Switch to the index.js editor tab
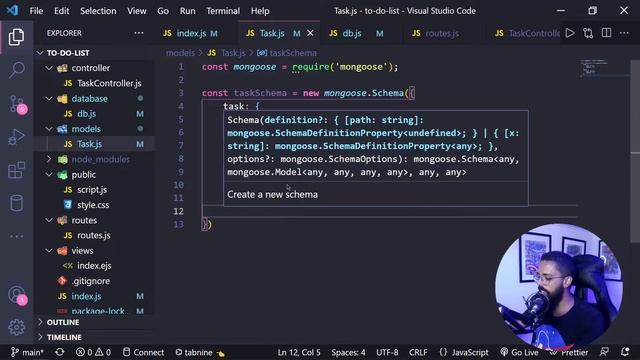The height and width of the screenshot is (360, 640). (190, 33)
